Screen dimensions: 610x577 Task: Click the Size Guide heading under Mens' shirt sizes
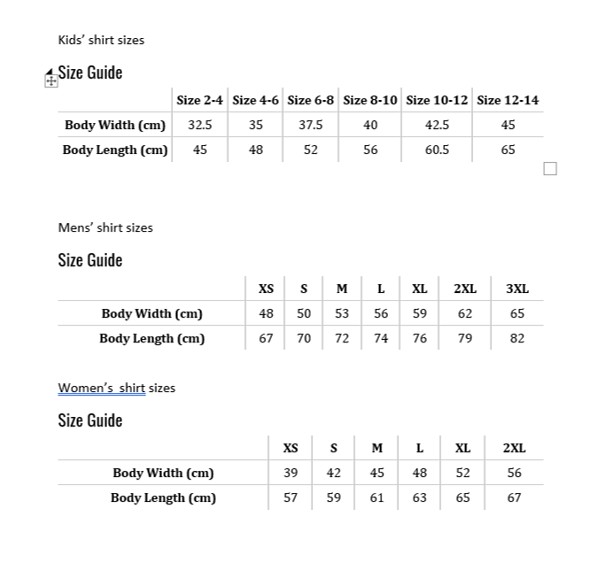point(90,260)
